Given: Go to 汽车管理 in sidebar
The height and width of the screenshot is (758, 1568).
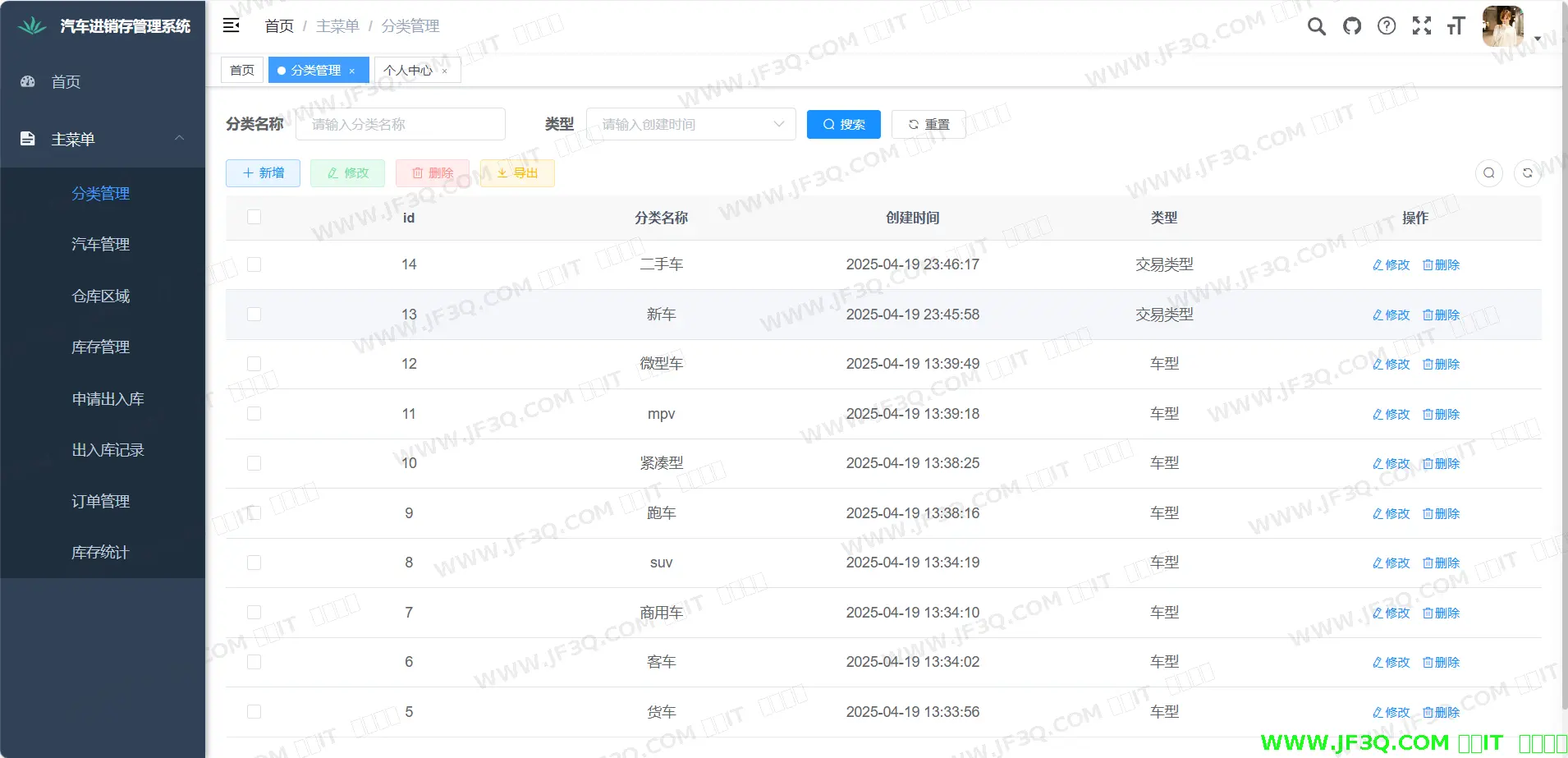Looking at the screenshot, I should click(101, 245).
